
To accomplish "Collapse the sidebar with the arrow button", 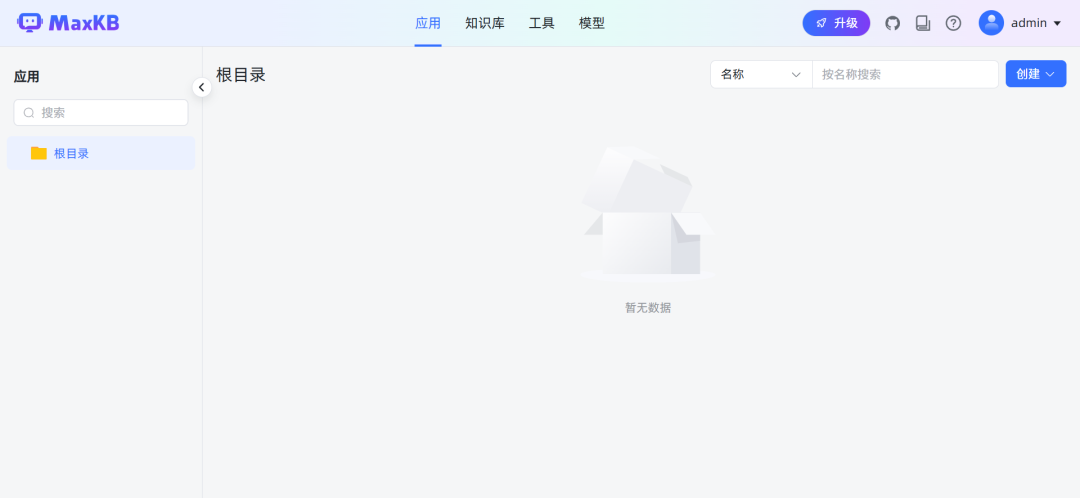I will click(202, 87).
